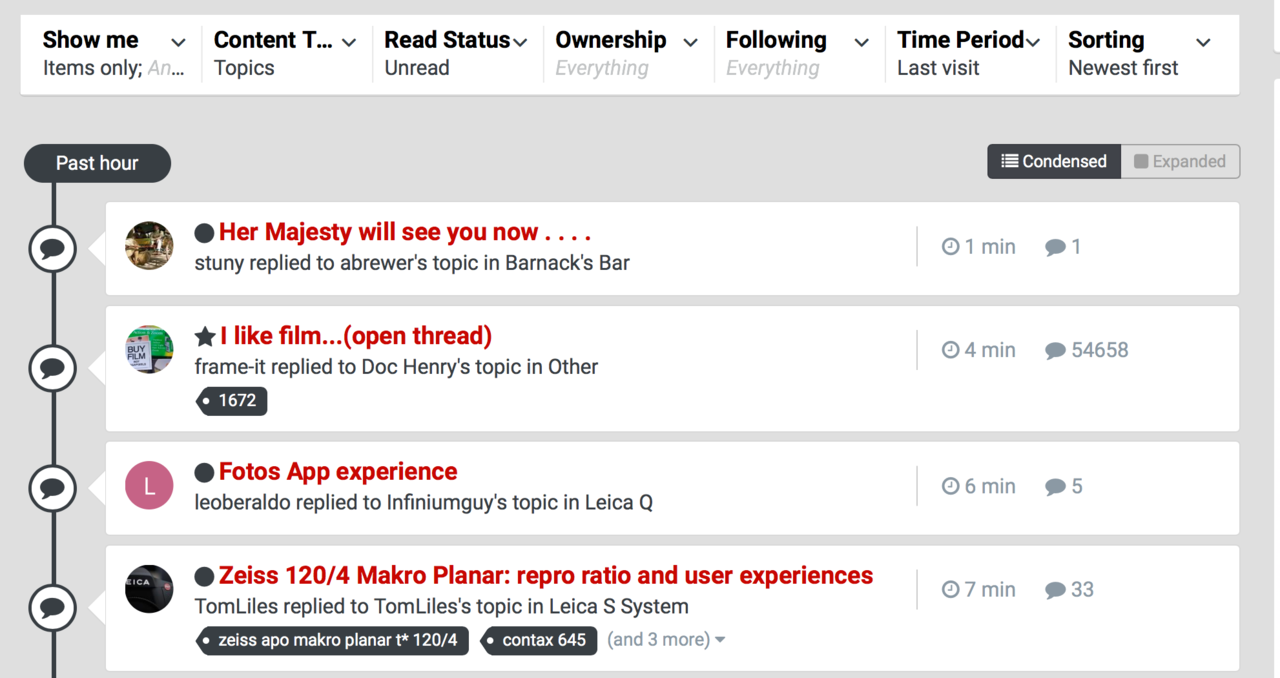Click timeline comment bubble for Fotos App entry
Screen dimensions: 1280x678
click(52, 488)
